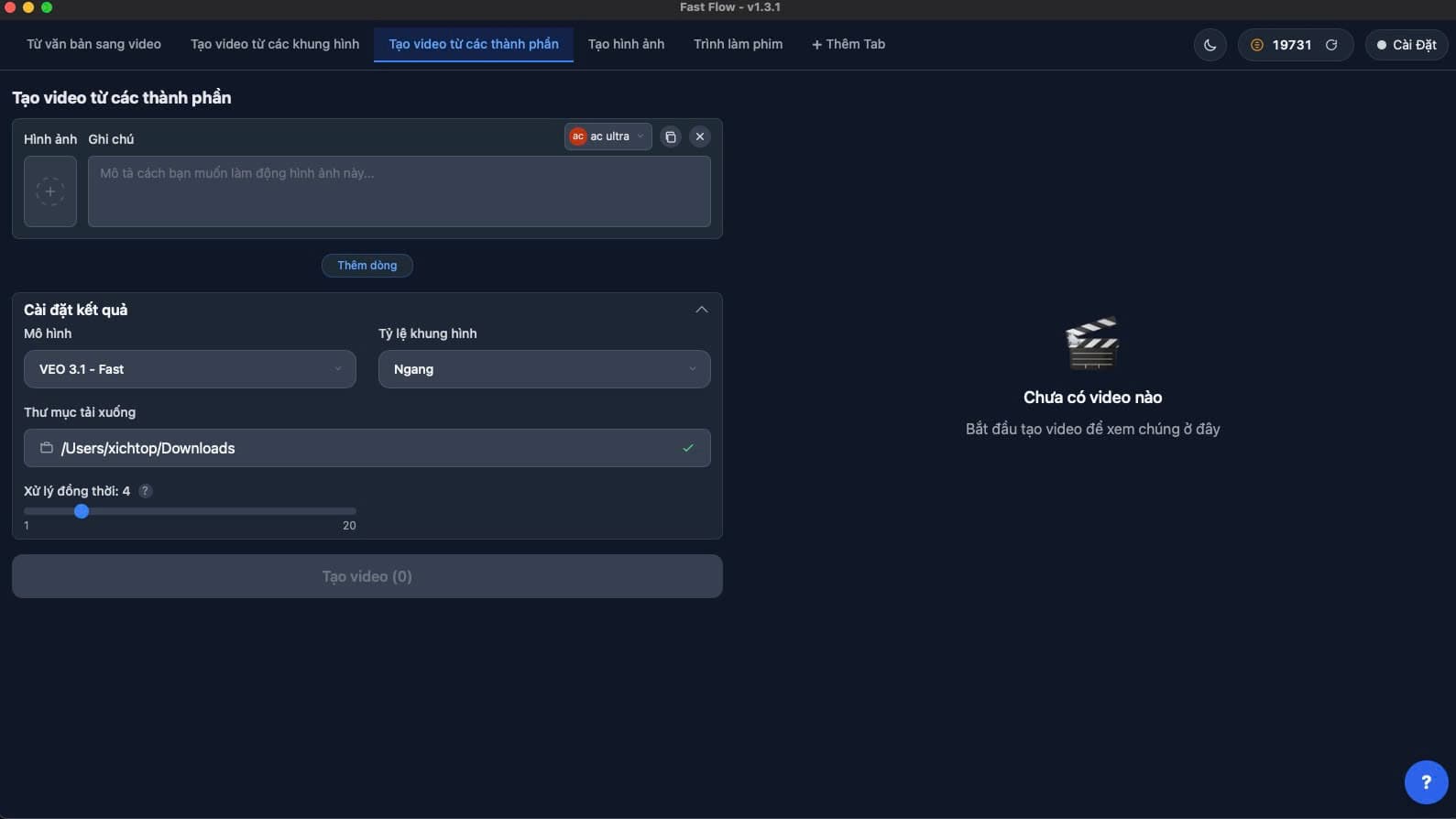
Task: Click the slider maximum value 20
Action: (349, 526)
